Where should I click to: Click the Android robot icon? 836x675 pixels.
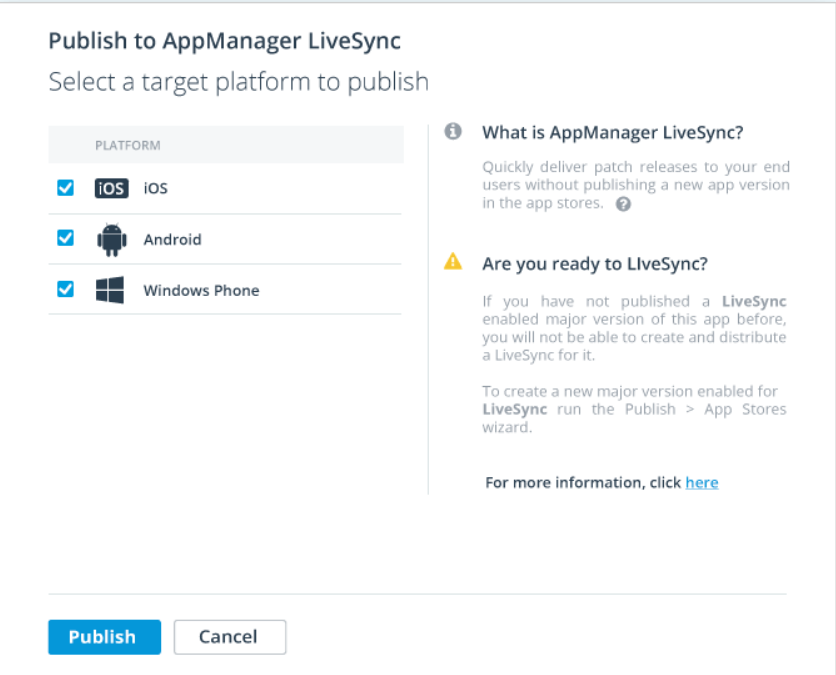(x=111, y=240)
